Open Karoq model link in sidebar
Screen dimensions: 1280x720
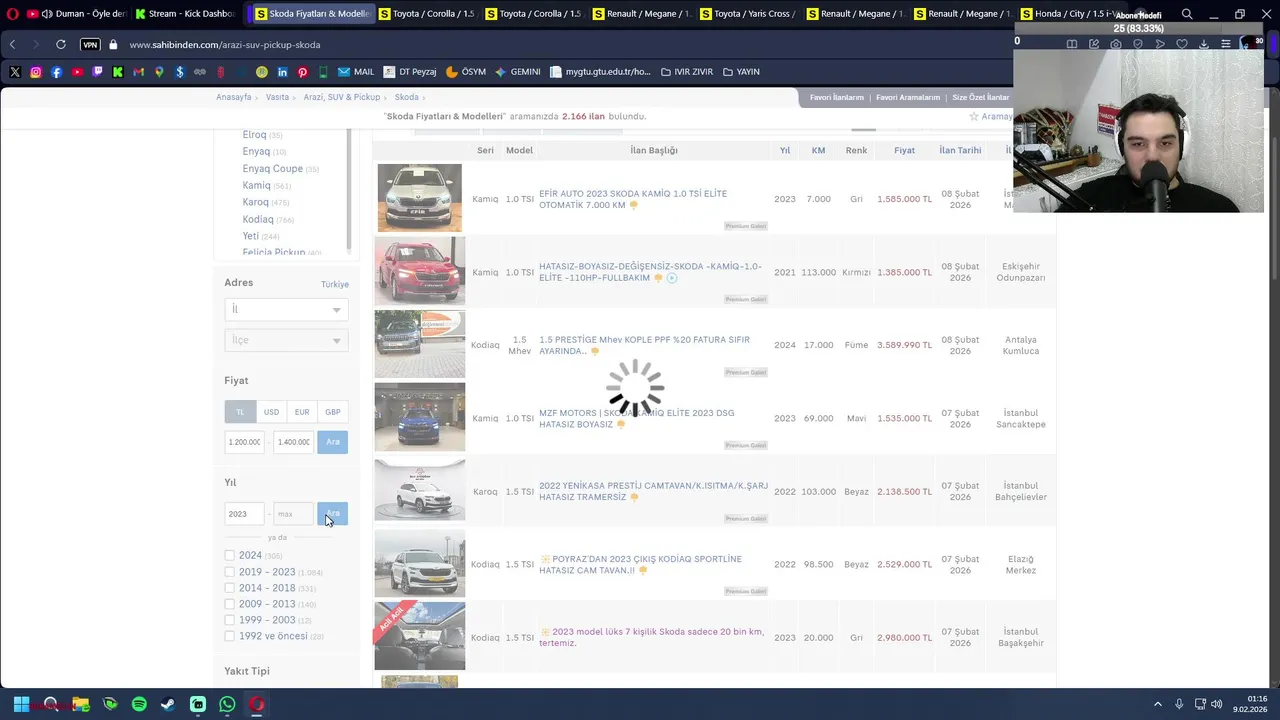click(x=256, y=202)
